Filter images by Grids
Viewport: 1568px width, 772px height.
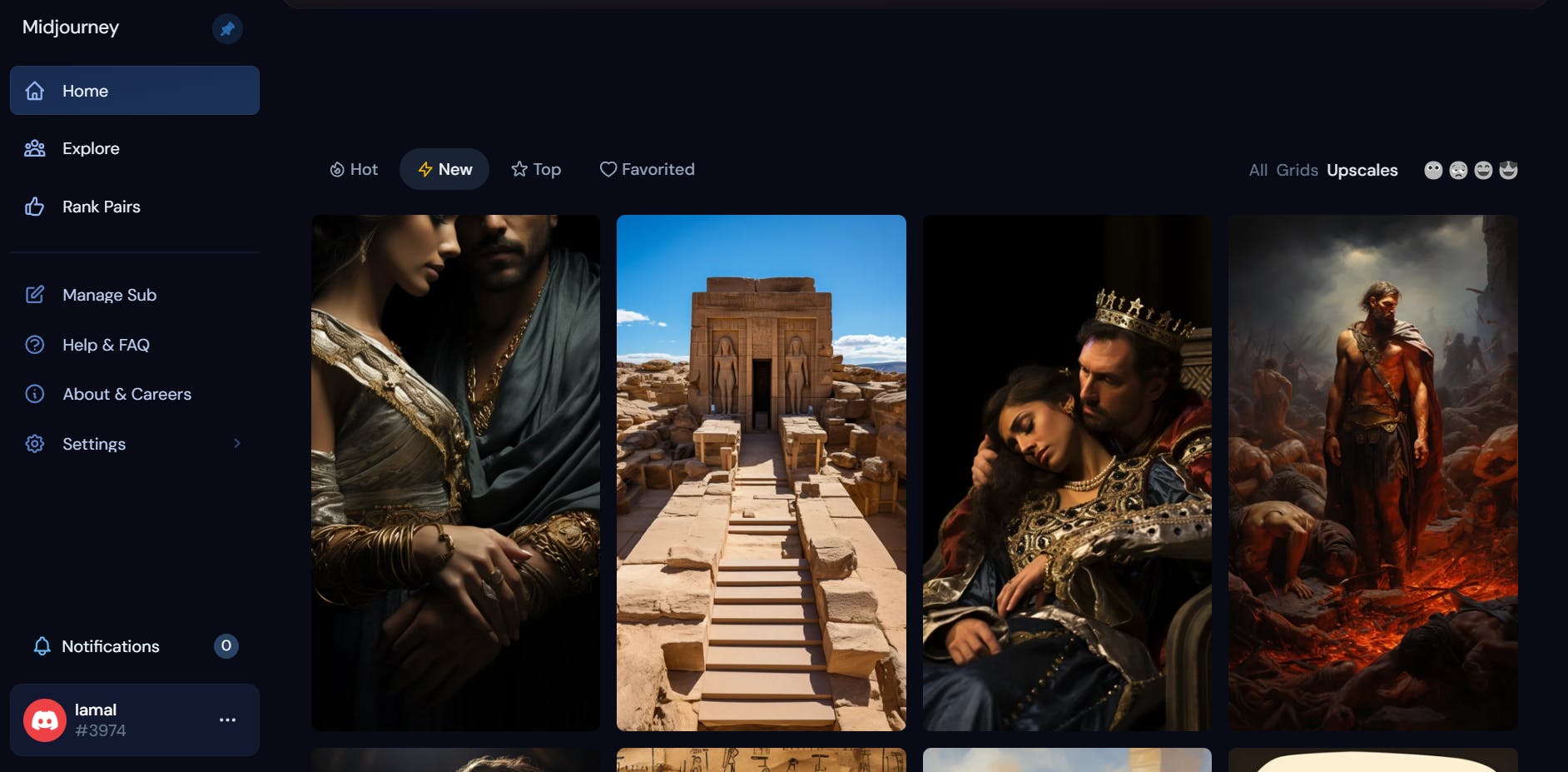tap(1298, 171)
